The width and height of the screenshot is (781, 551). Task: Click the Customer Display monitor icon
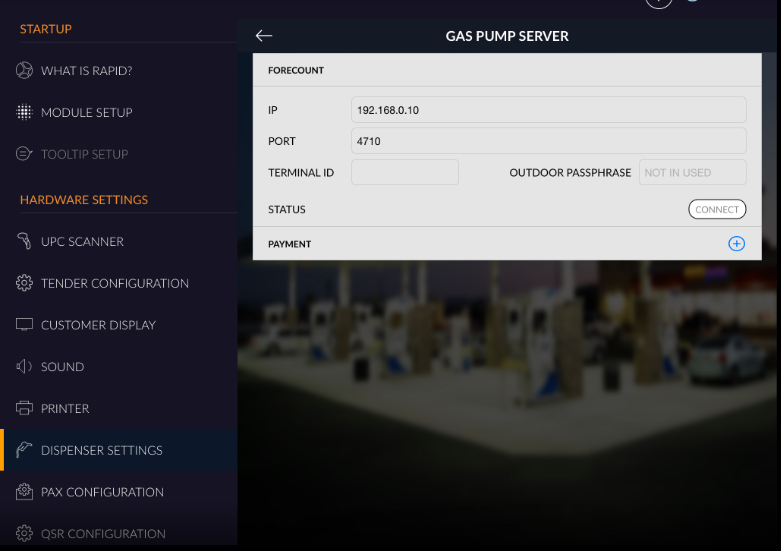pyautogui.click(x=25, y=325)
